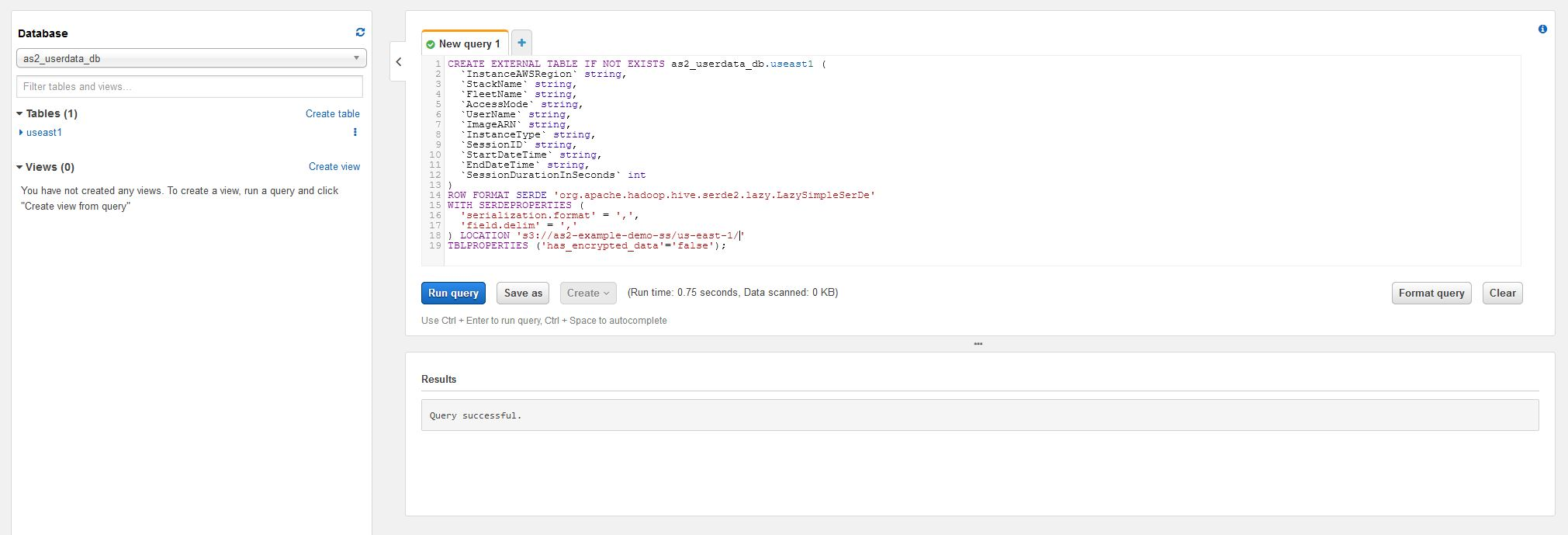Screen dimensions: 1568x535
Task: Expand the useast1 table columns
Action: (21, 133)
